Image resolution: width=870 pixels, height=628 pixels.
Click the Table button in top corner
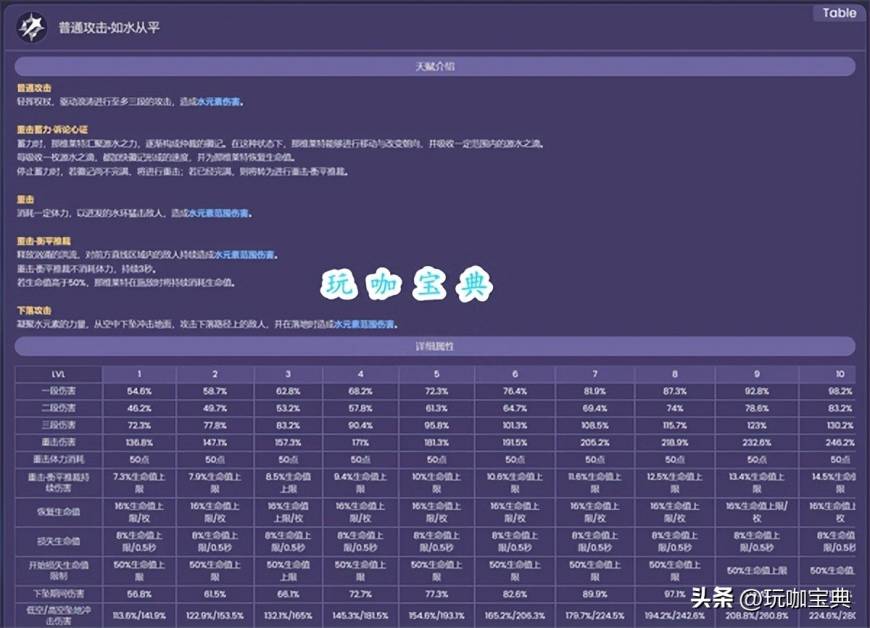[839, 13]
